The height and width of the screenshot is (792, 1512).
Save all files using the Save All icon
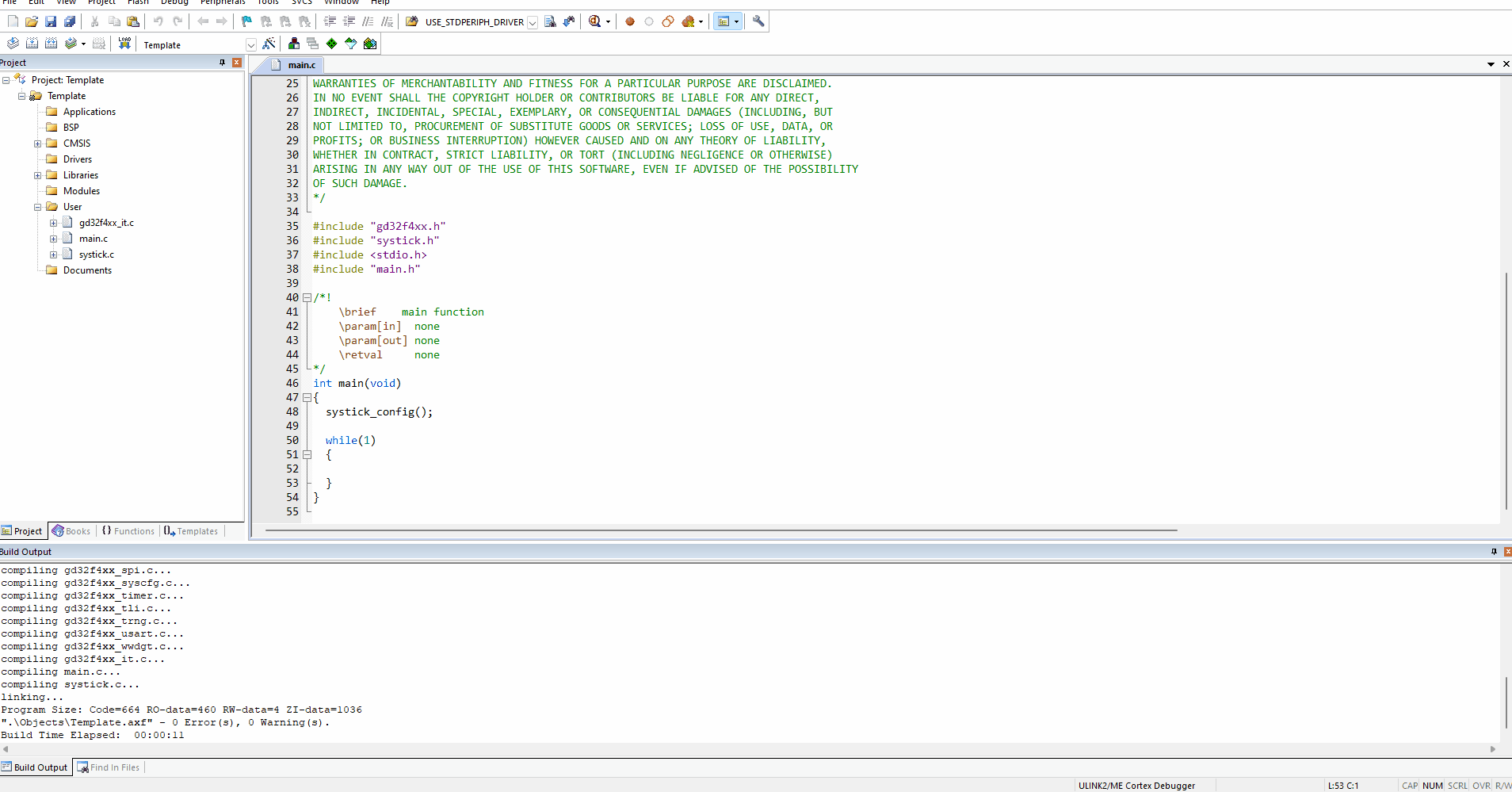coord(70,21)
